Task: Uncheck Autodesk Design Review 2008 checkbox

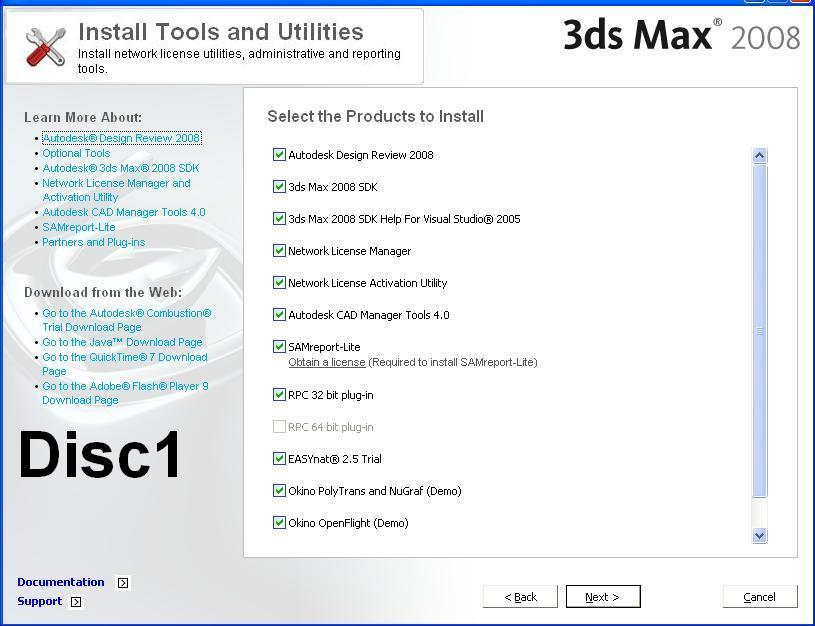Action: (x=279, y=154)
